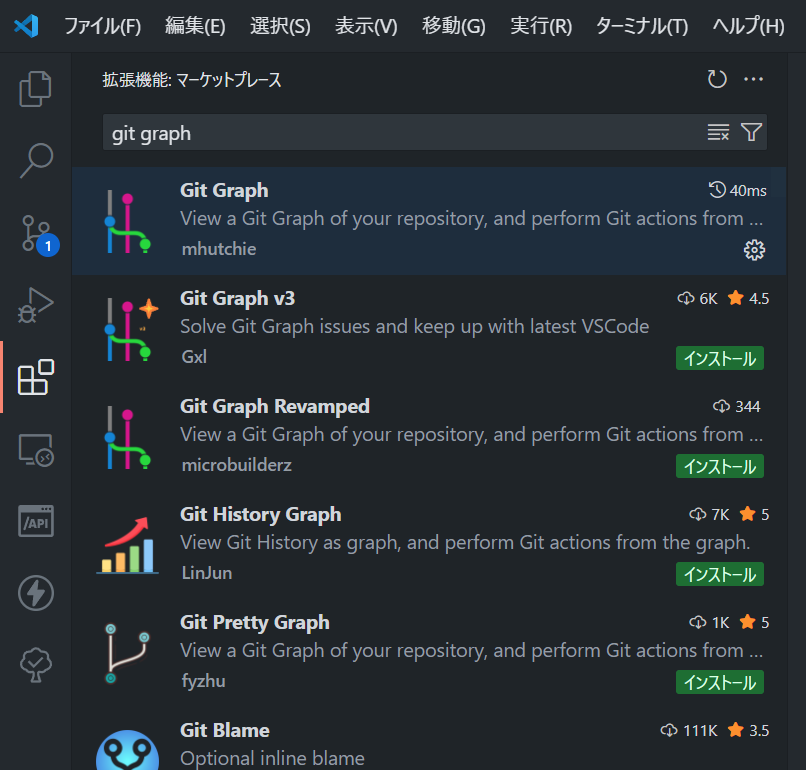Click the 1K download count of Git Pretty Graph
Viewport: 806px width, 770px height.
pyautogui.click(x=709, y=622)
